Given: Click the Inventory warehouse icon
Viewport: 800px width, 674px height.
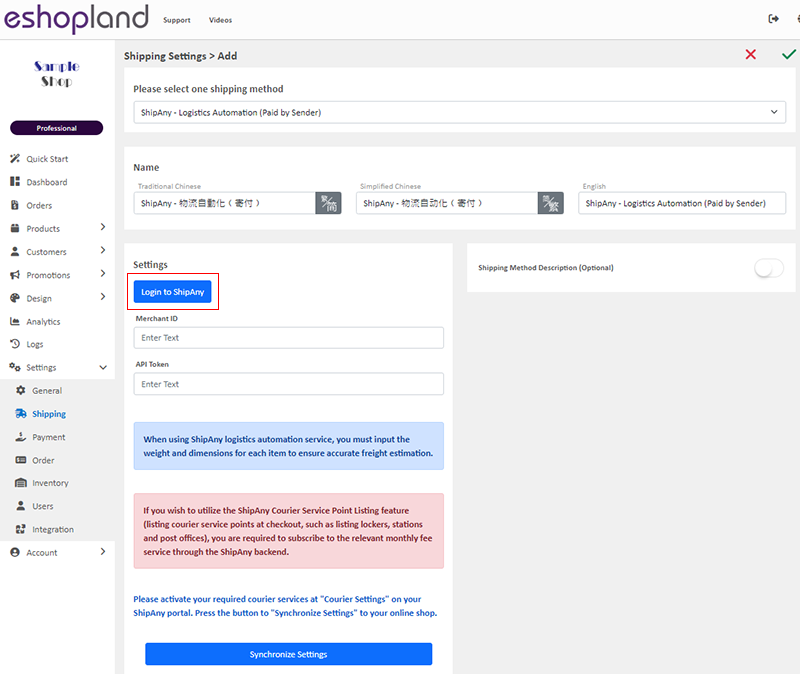Looking at the screenshot, I should tap(20, 483).
